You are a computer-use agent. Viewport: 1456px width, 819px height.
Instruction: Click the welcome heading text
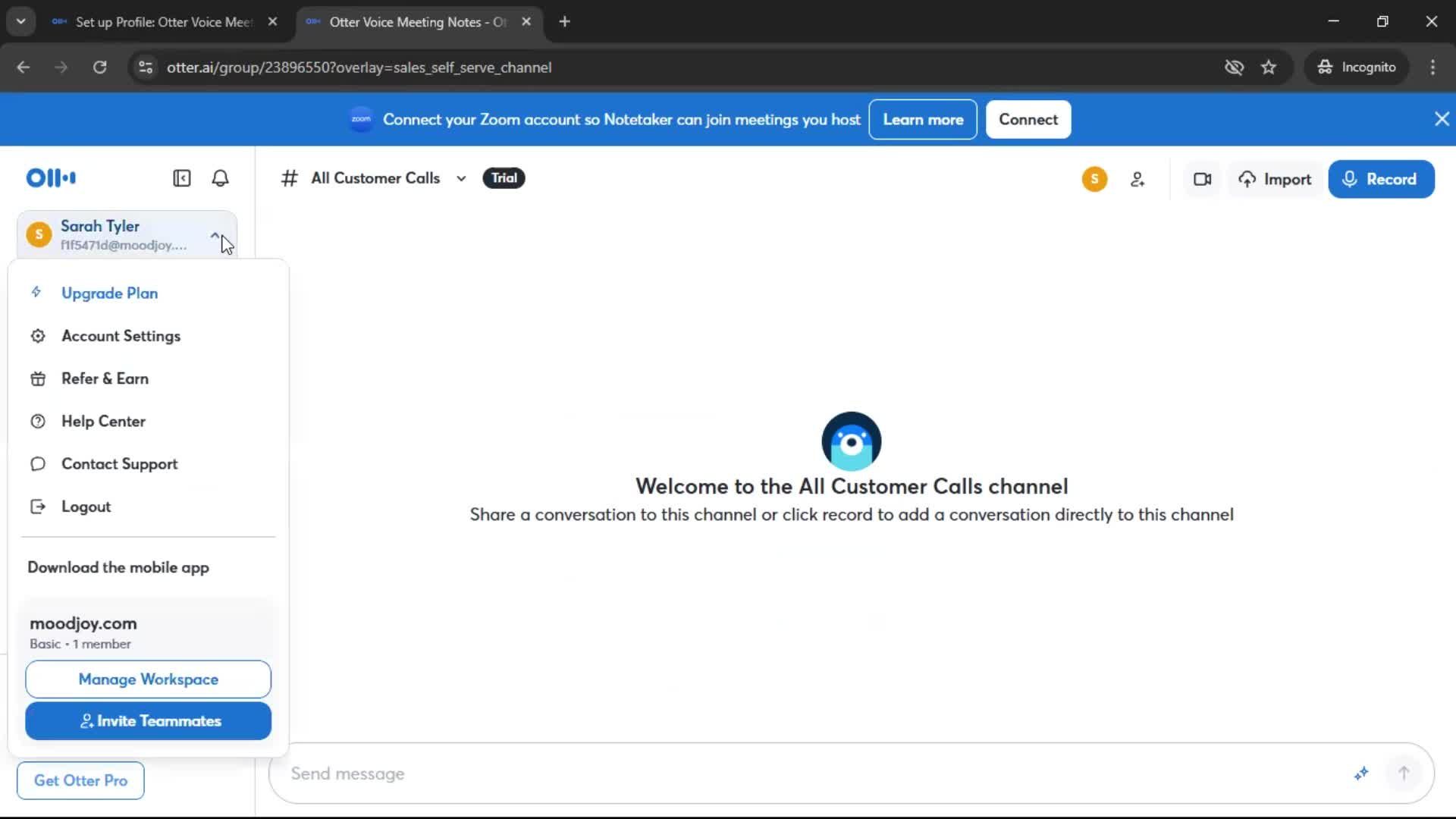click(852, 486)
